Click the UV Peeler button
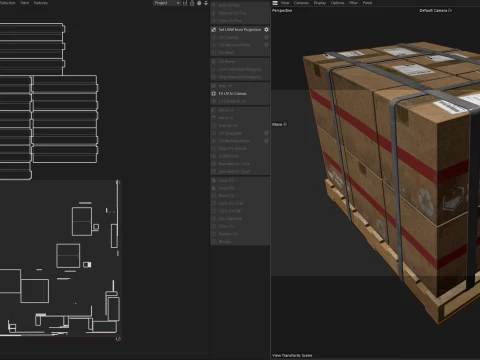The height and width of the screenshot is (360, 480). pos(240,62)
